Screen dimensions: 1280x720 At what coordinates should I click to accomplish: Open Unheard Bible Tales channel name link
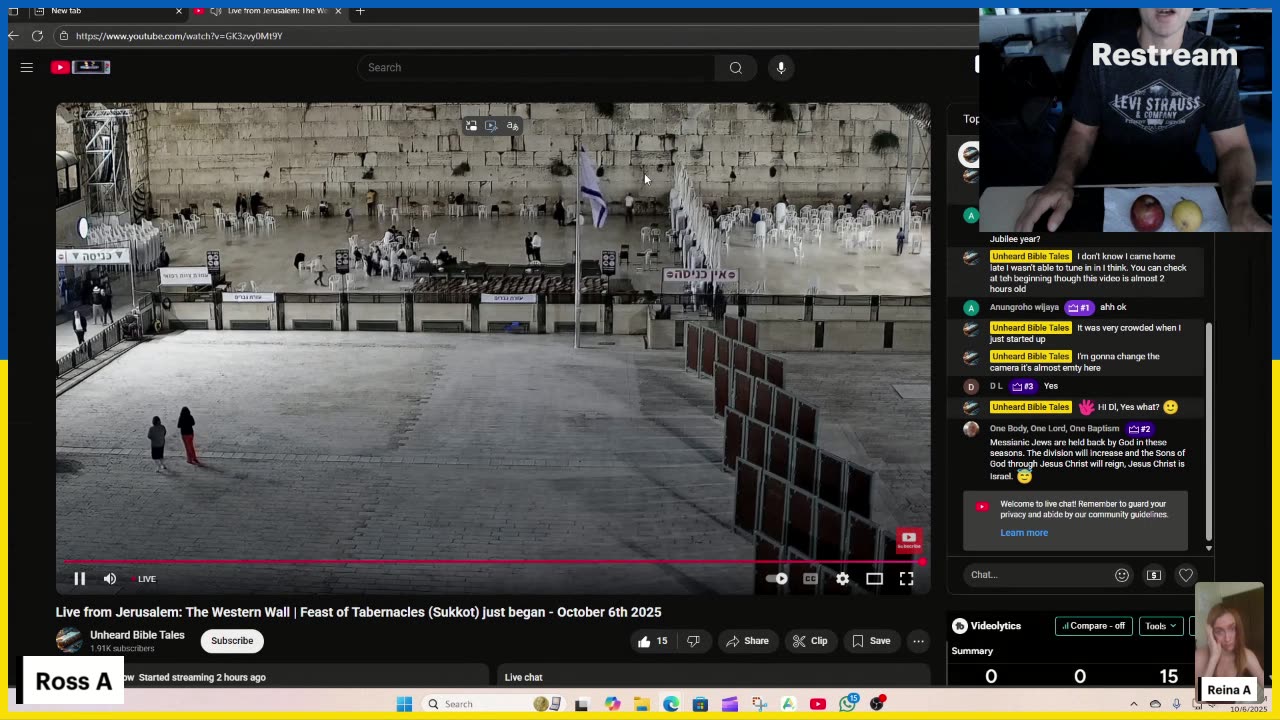point(137,635)
